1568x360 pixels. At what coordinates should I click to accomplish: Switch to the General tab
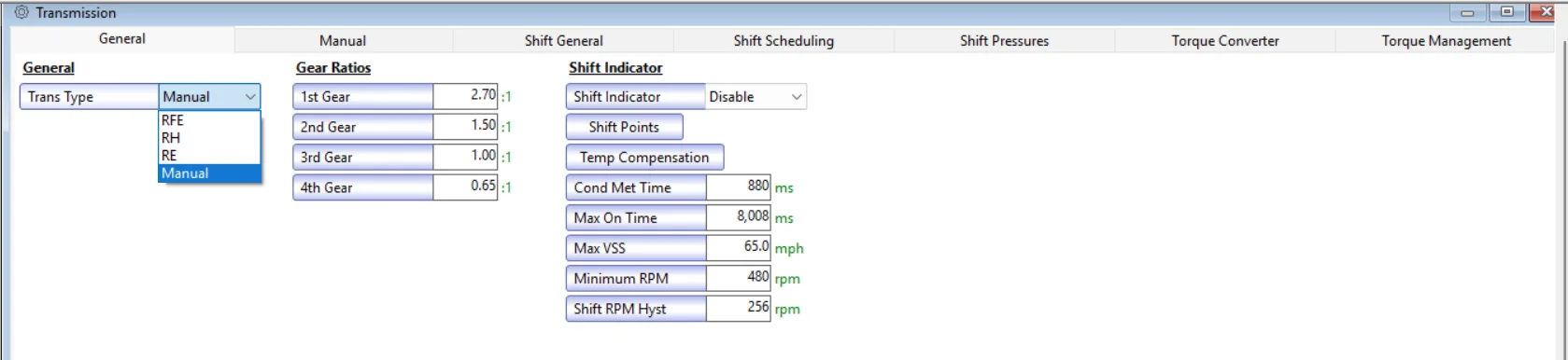[122, 39]
